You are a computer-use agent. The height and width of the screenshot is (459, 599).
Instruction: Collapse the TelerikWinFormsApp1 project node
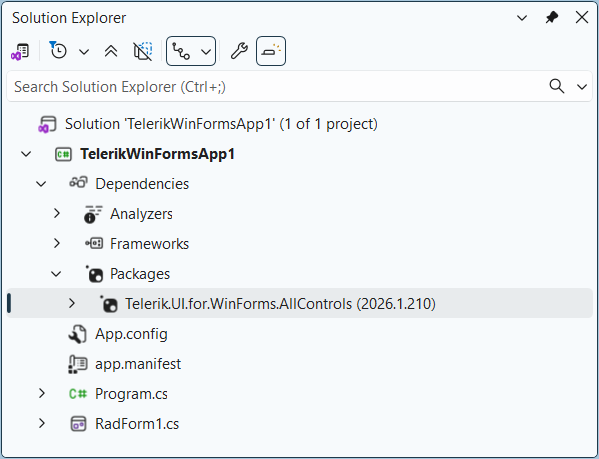(x=26, y=154)
